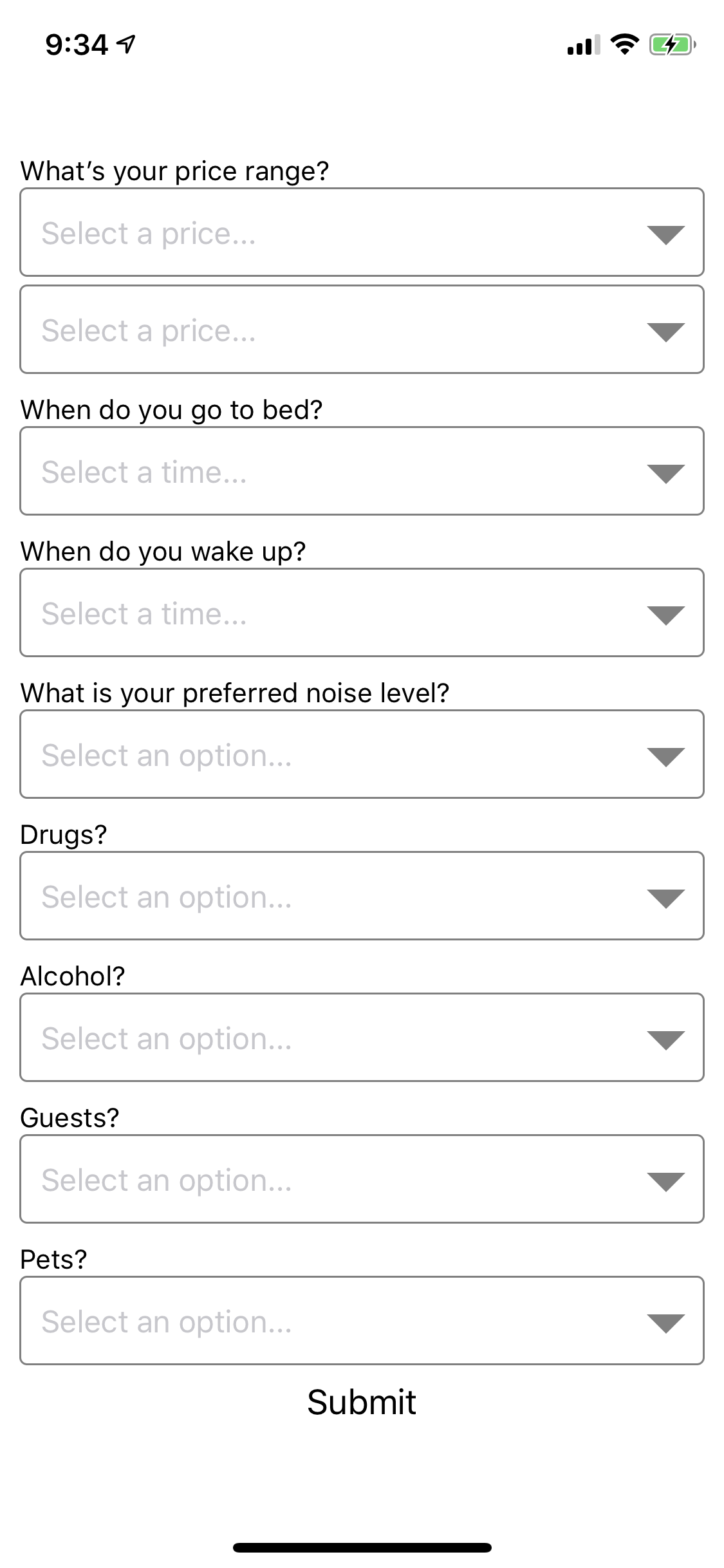724x1568 pixels.
Task: Tap the battery charging icon
Action: [x=672, y=45]
